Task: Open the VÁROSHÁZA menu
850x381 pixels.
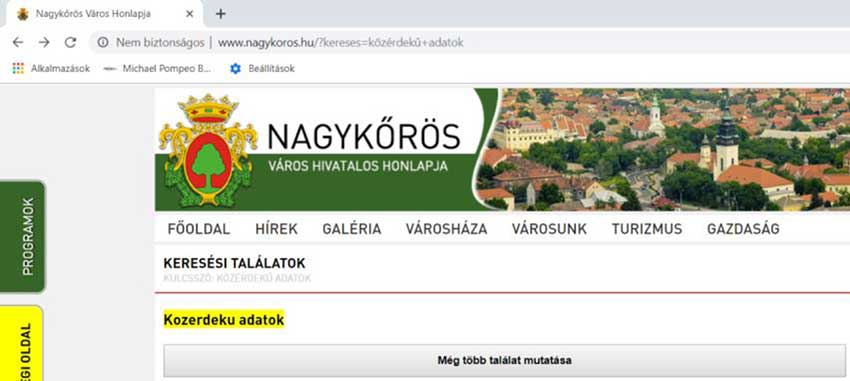Action: [446, 229]
